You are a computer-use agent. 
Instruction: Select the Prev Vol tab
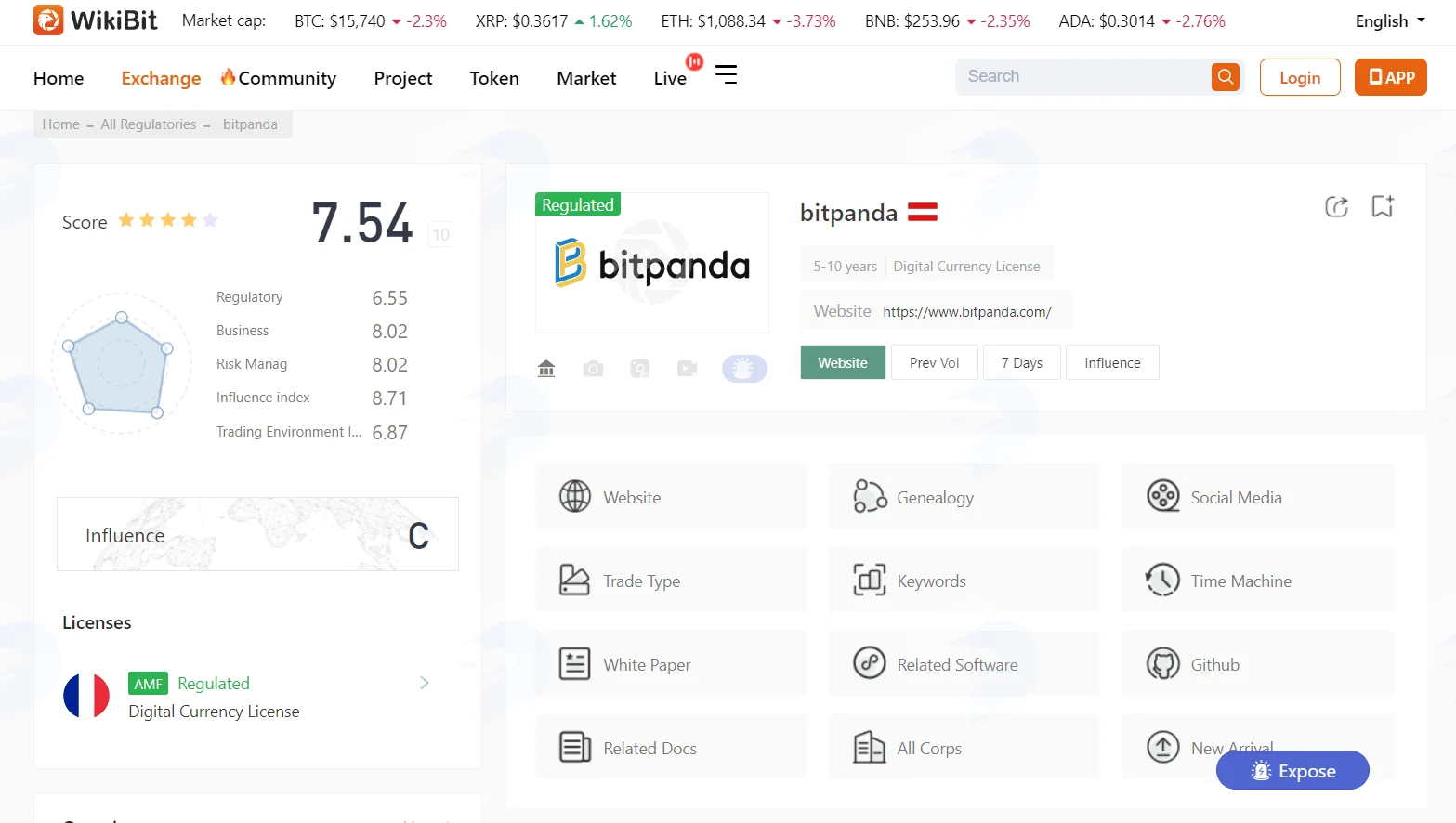tap(935, 362)
